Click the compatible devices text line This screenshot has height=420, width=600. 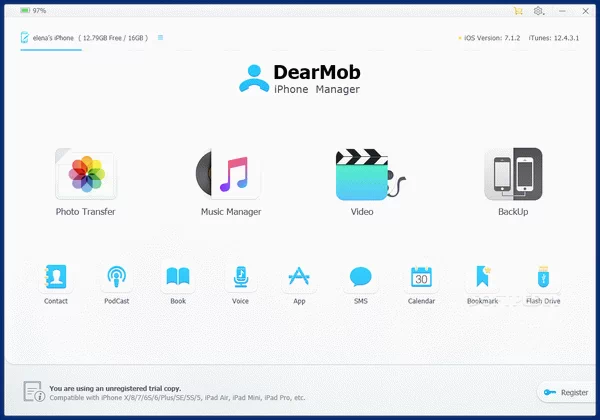pyautogui.click(x=177, y=398)
